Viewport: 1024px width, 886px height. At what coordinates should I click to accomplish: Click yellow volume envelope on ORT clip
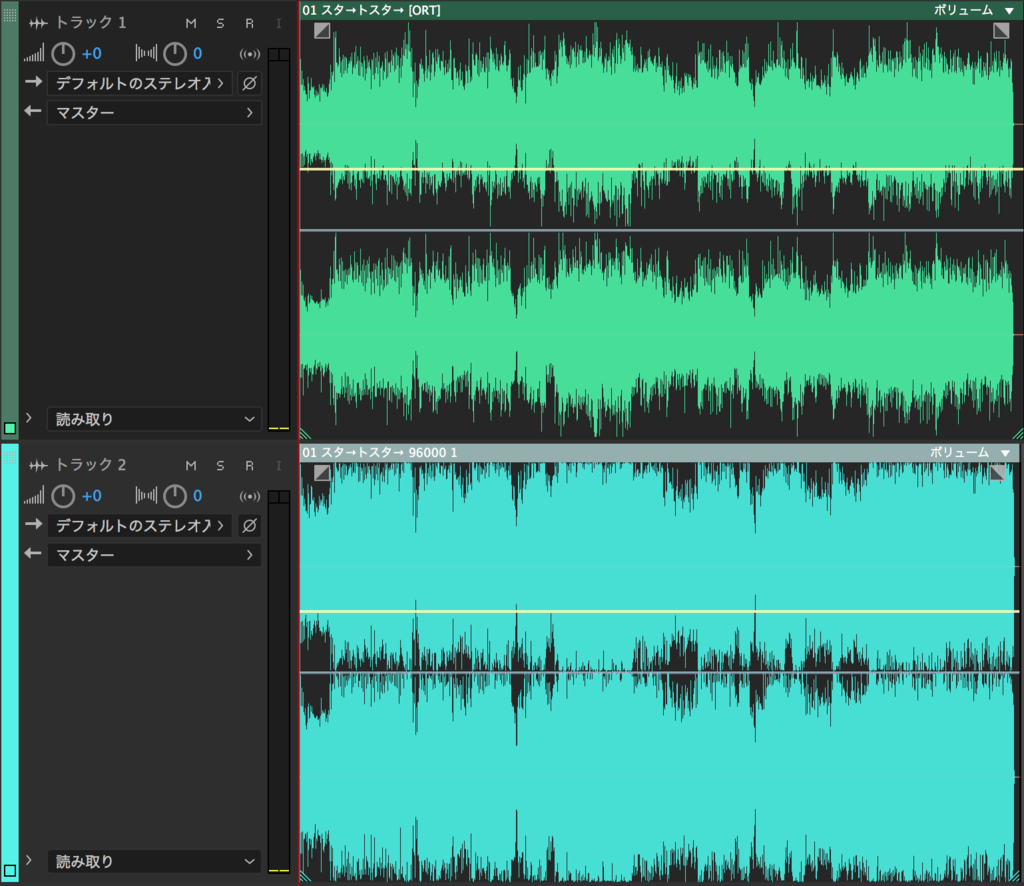pos(661,169)
